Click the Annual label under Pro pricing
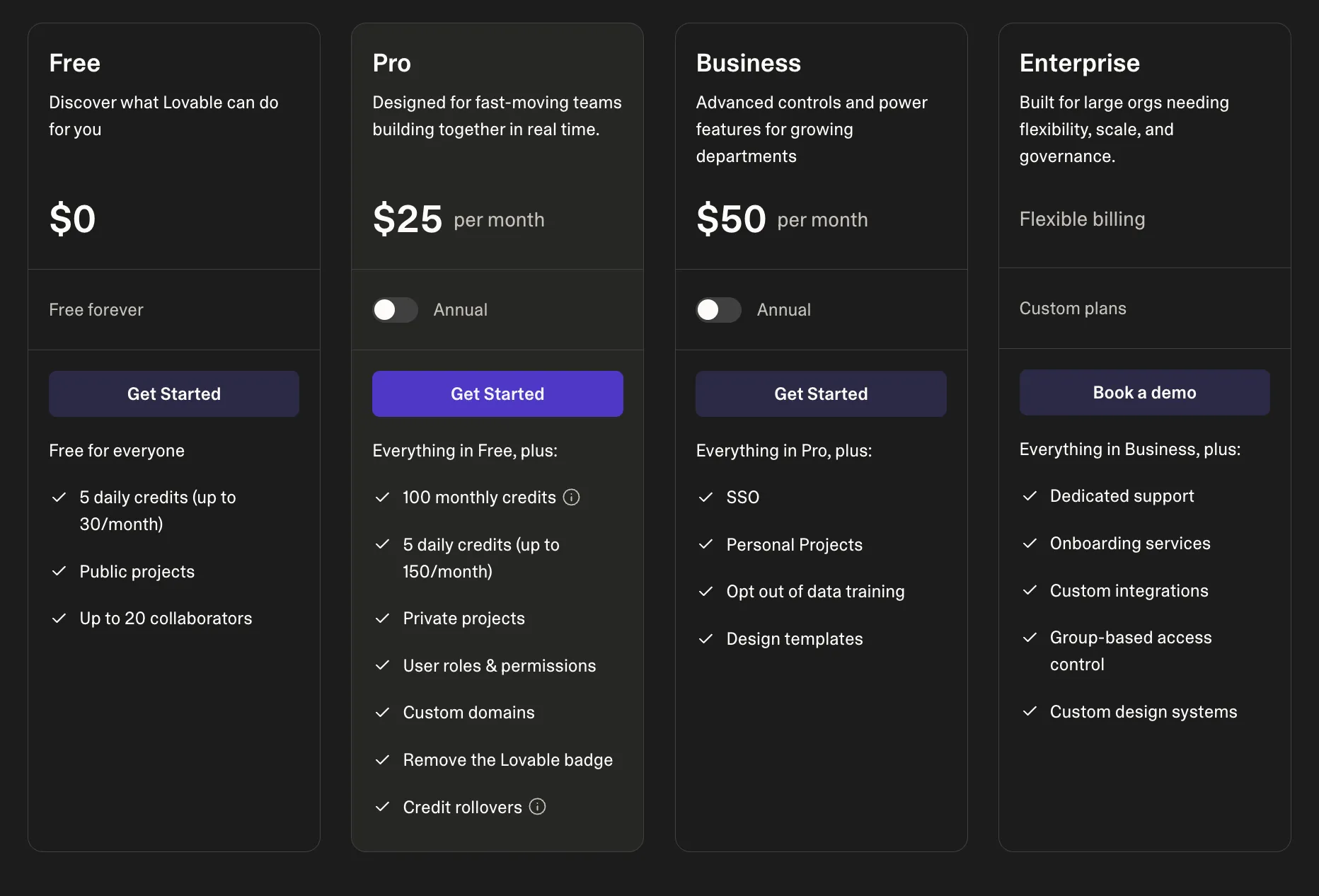Viewport: 1319px width, 896px height. pyautogui.click(x=460, y=310)
